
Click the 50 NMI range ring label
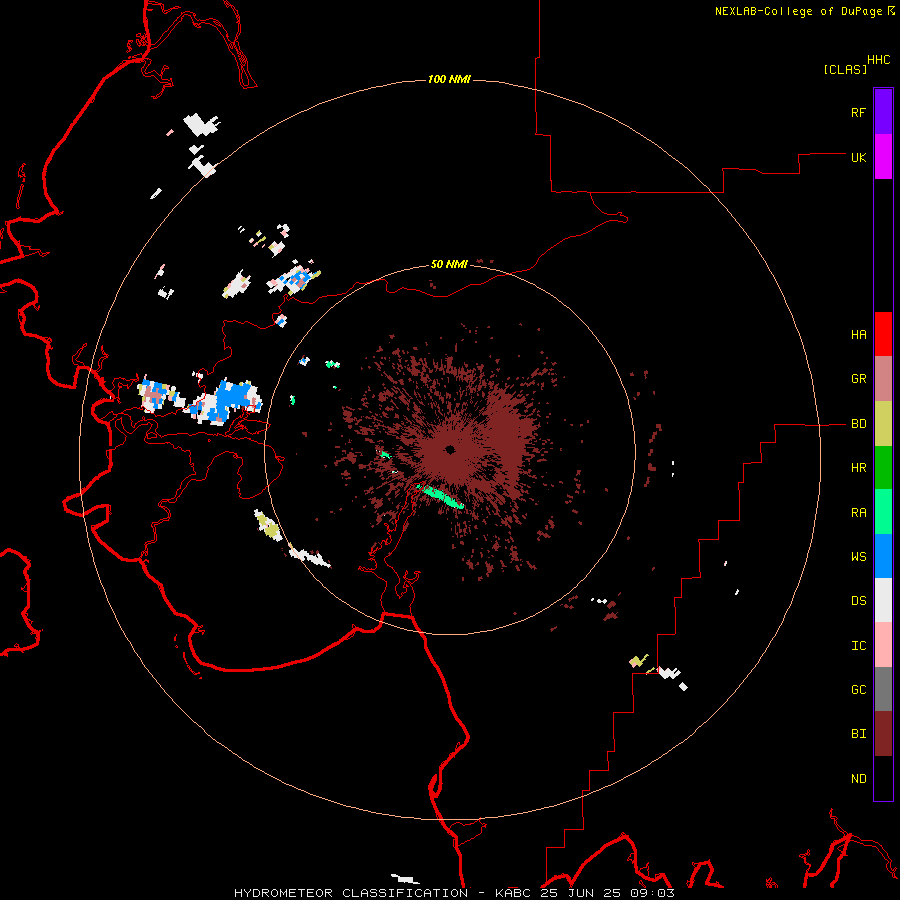pos(449,264)
